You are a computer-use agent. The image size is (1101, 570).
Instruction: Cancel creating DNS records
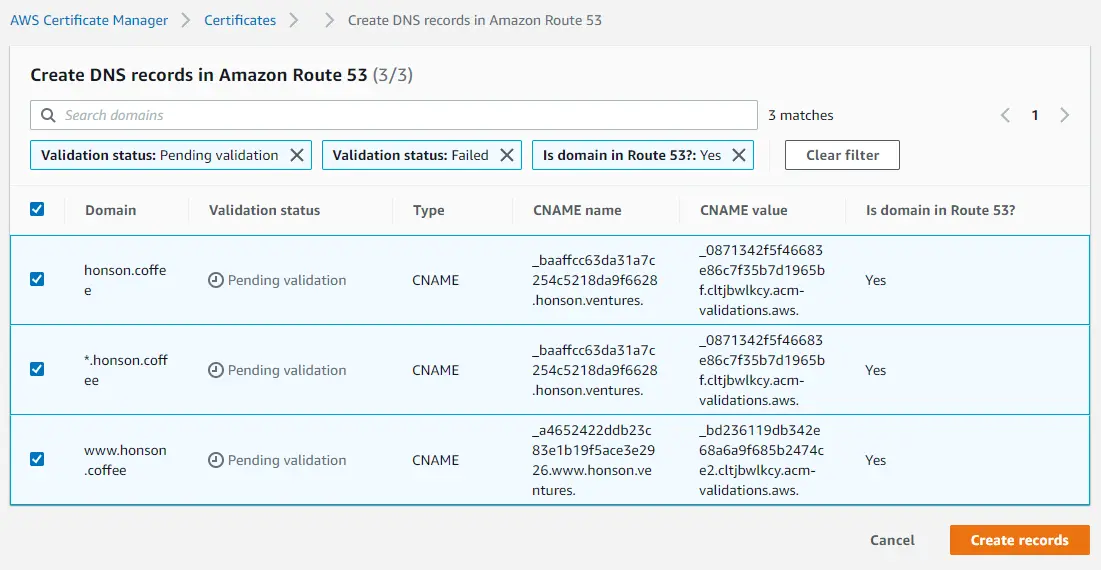point(892,540)
